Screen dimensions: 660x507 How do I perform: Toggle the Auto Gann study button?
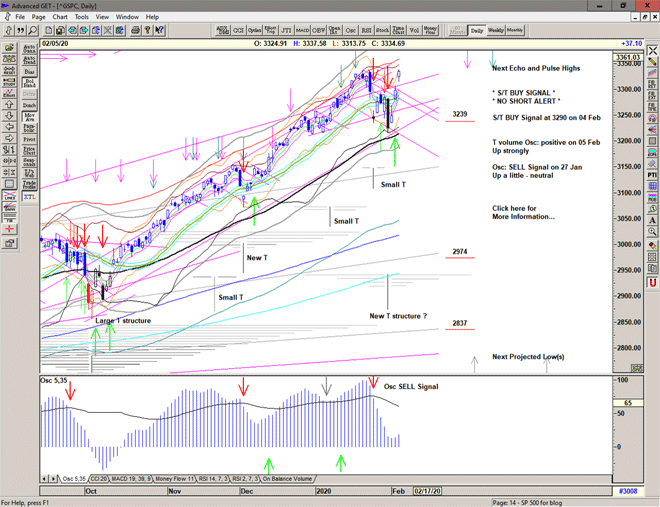click(29, 48)
